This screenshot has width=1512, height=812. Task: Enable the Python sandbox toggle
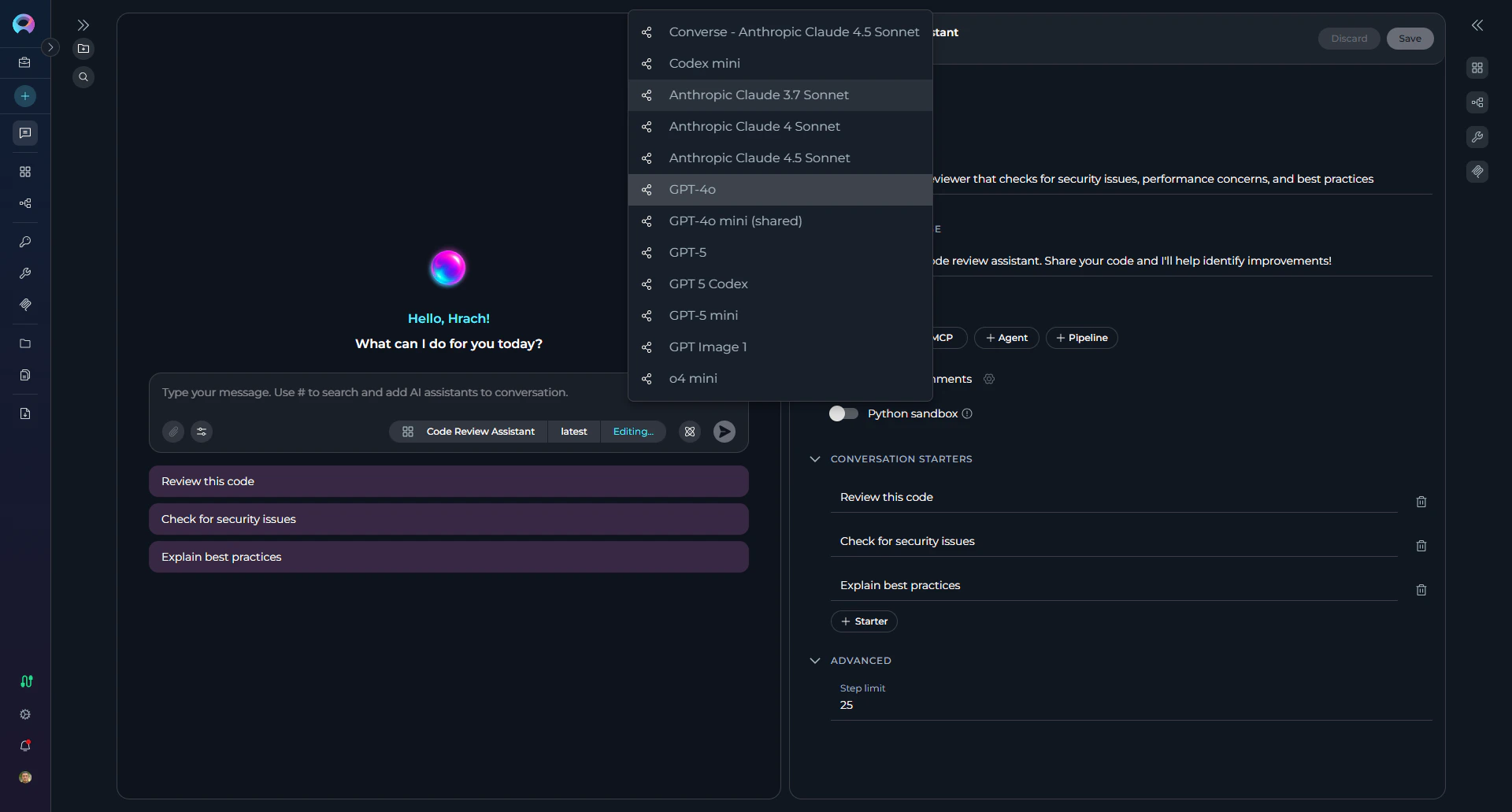pos(843,413)
